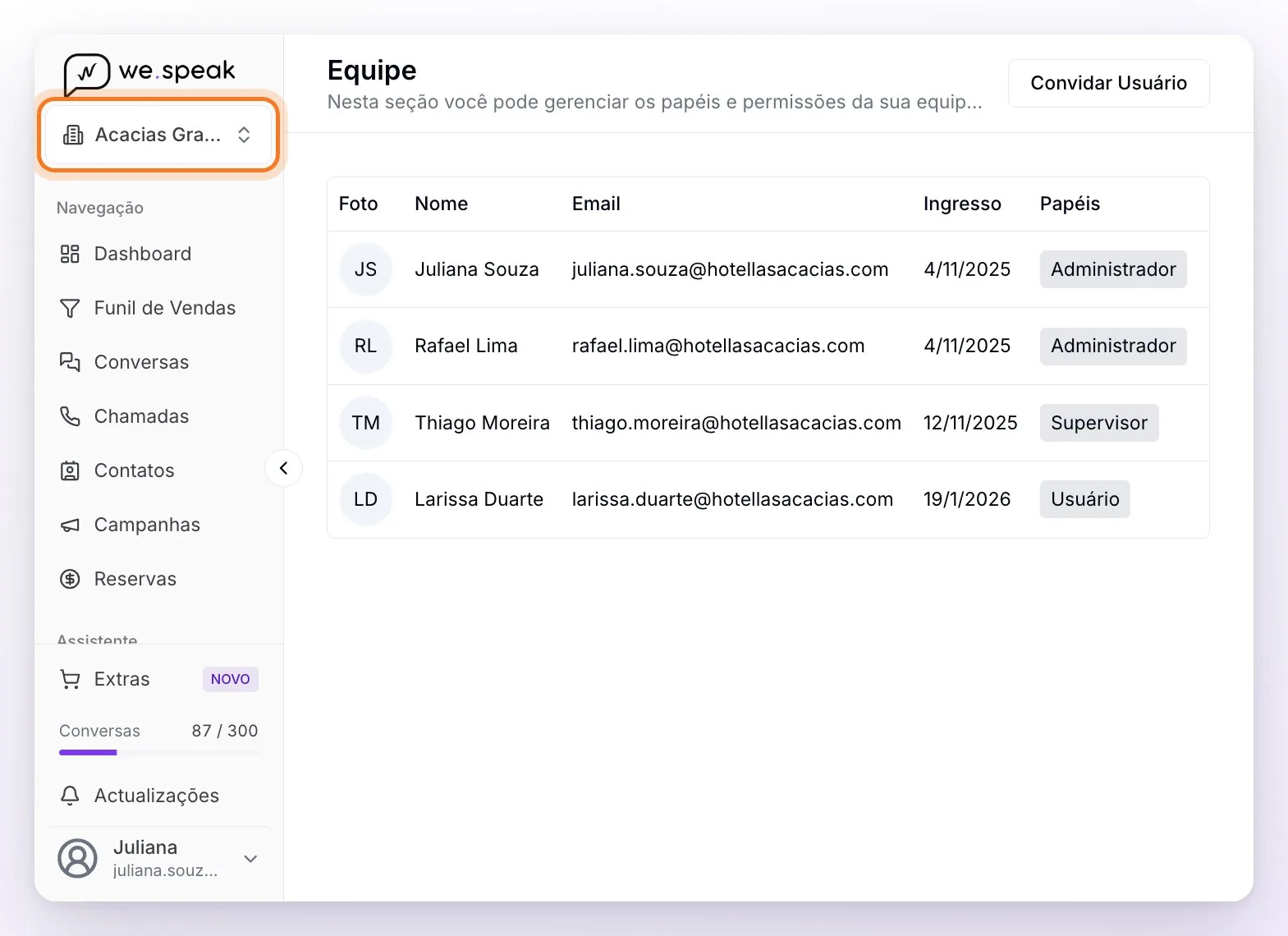Expand the Acacias Gra... organization switcher

point(158,135)
